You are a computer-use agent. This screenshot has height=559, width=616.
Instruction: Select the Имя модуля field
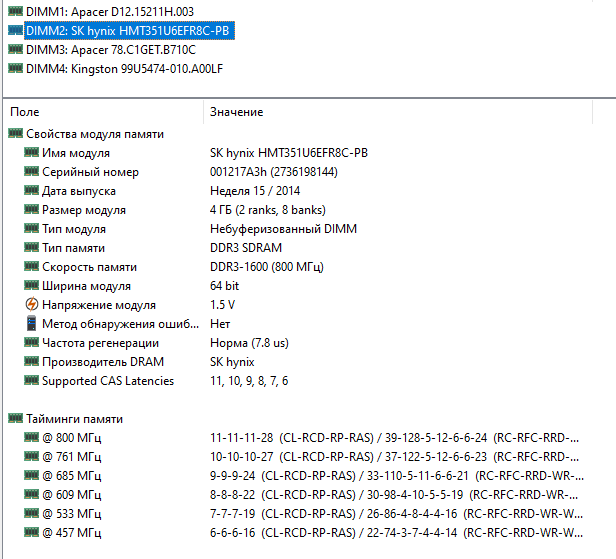tap(76, 153)
